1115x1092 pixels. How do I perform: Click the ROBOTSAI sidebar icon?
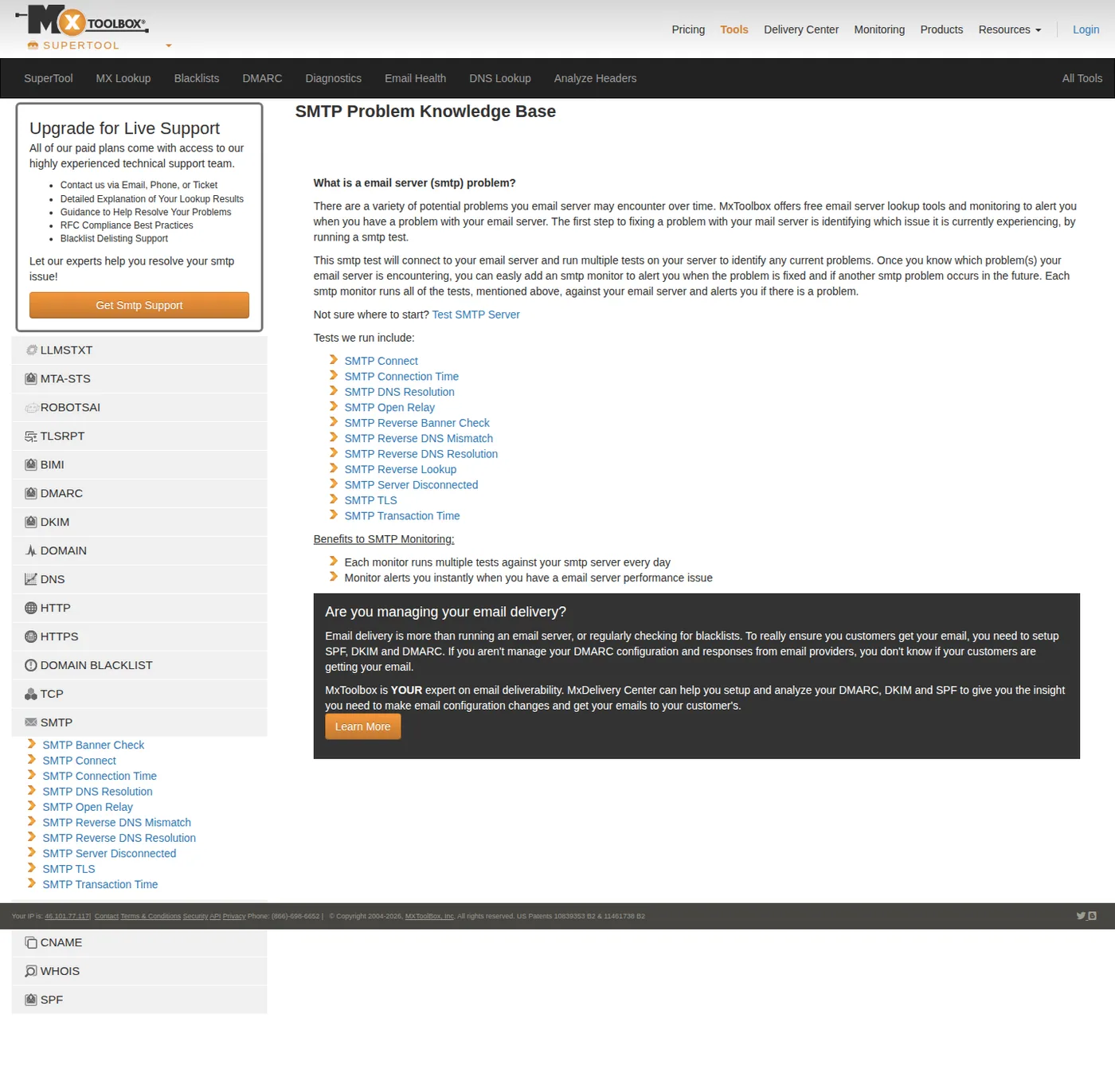[32, 408]
